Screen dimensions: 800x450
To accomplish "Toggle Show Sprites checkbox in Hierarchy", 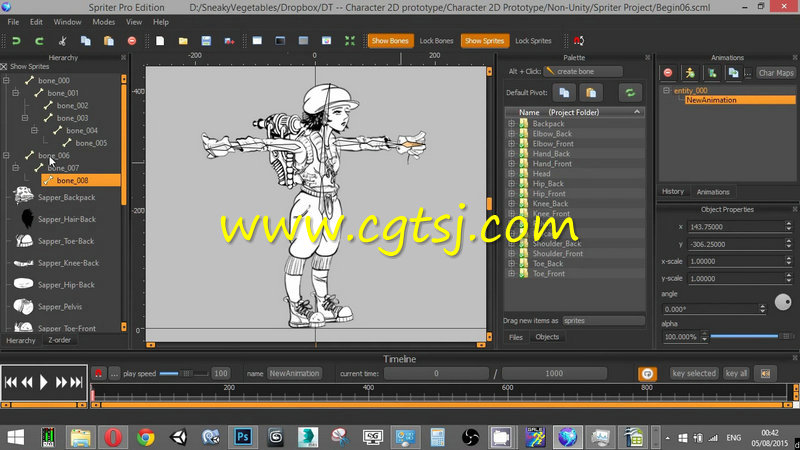I will [x=4, y=66].
